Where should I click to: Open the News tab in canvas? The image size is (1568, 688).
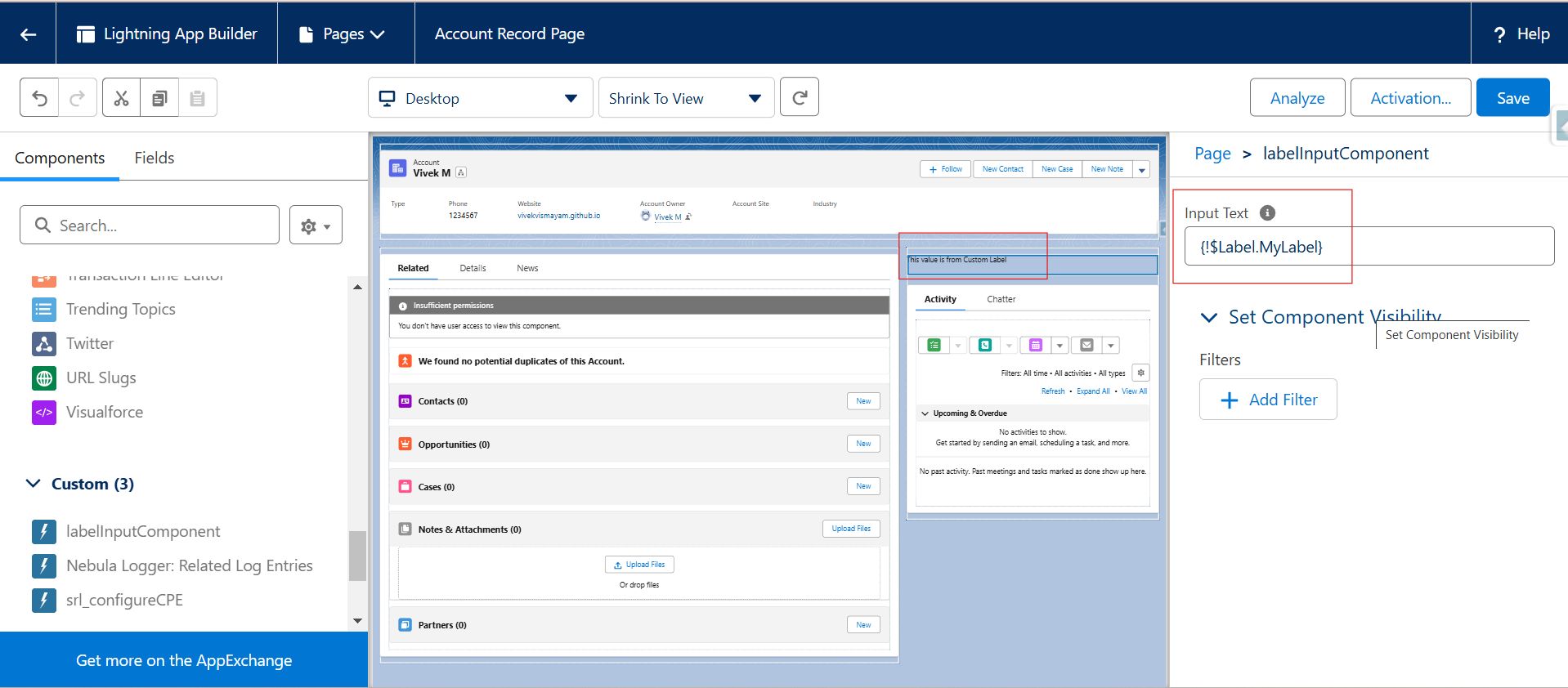(x=527, y=268)
